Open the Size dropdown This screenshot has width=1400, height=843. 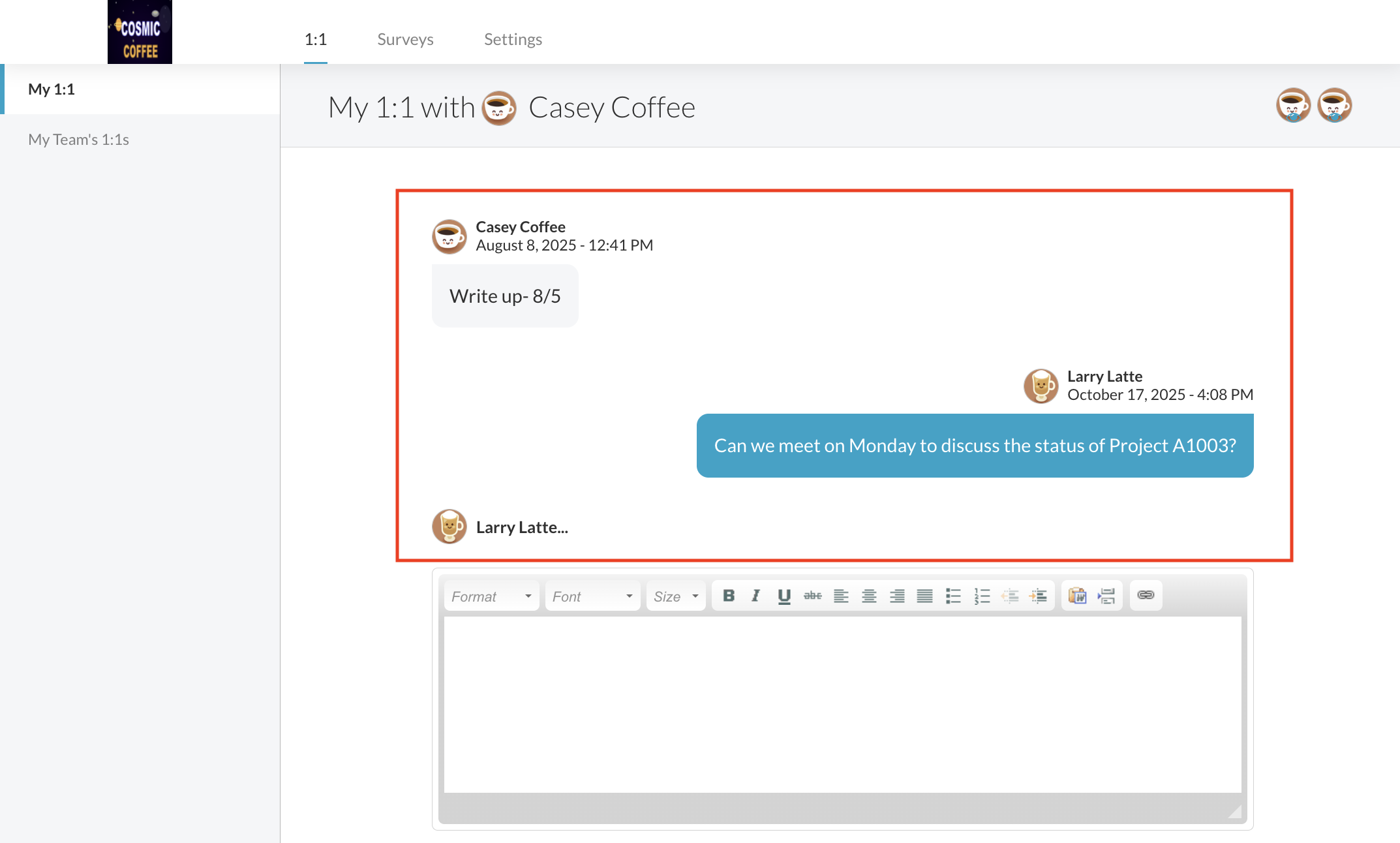point(676,596)
